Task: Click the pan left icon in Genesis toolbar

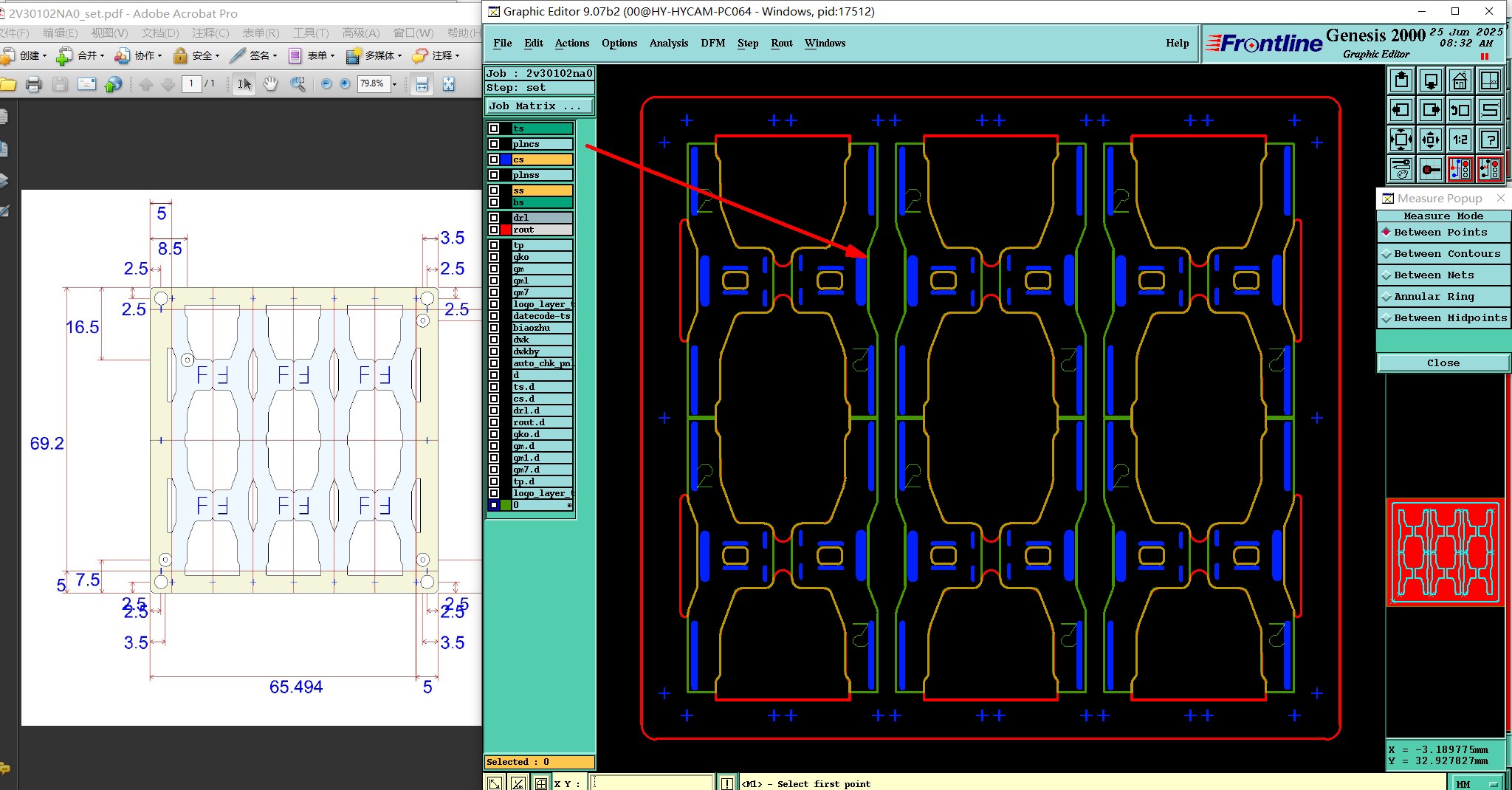Action: click(1401, 110)
